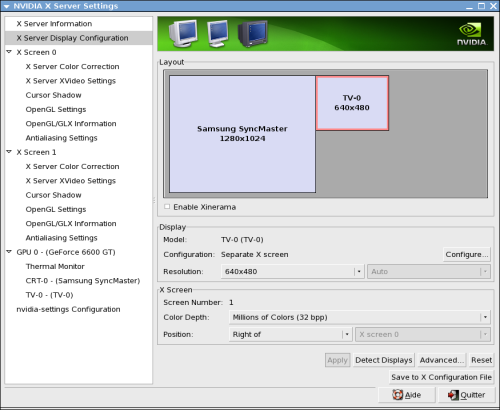Screen dimensions: 500x410
Task: Open the Advanced... options
Action: pyautogui.click(x=442, y=360)
